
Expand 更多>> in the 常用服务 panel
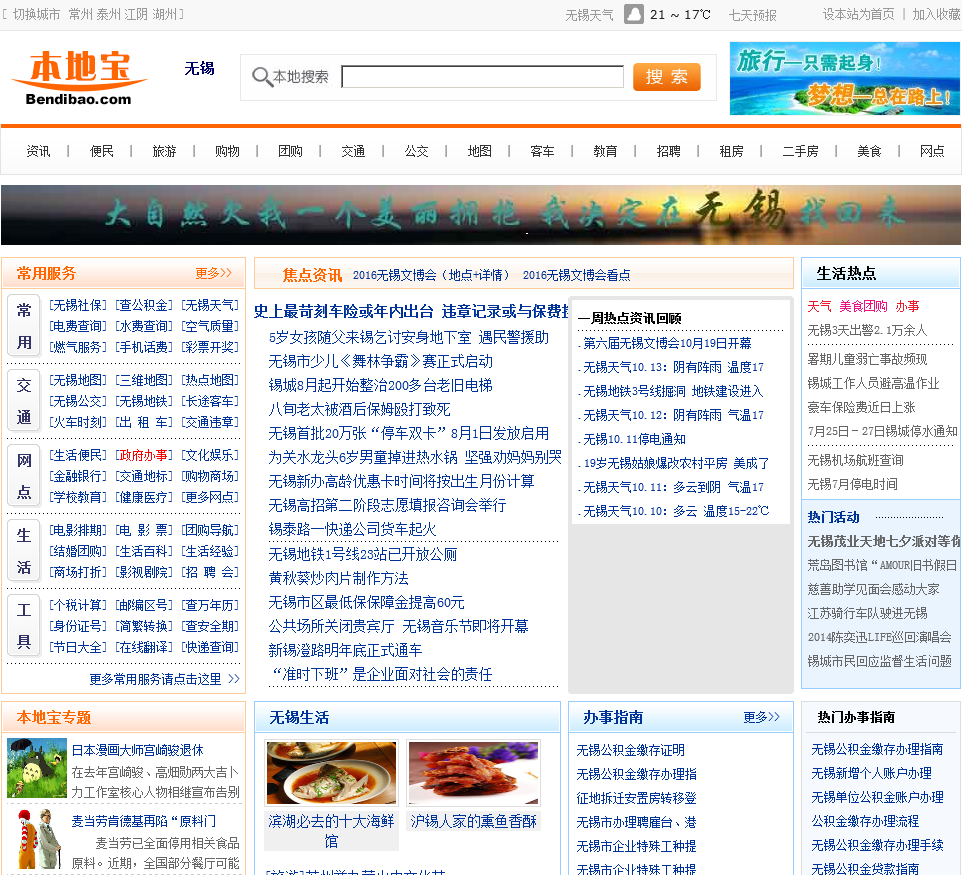(x=214, y=273)
